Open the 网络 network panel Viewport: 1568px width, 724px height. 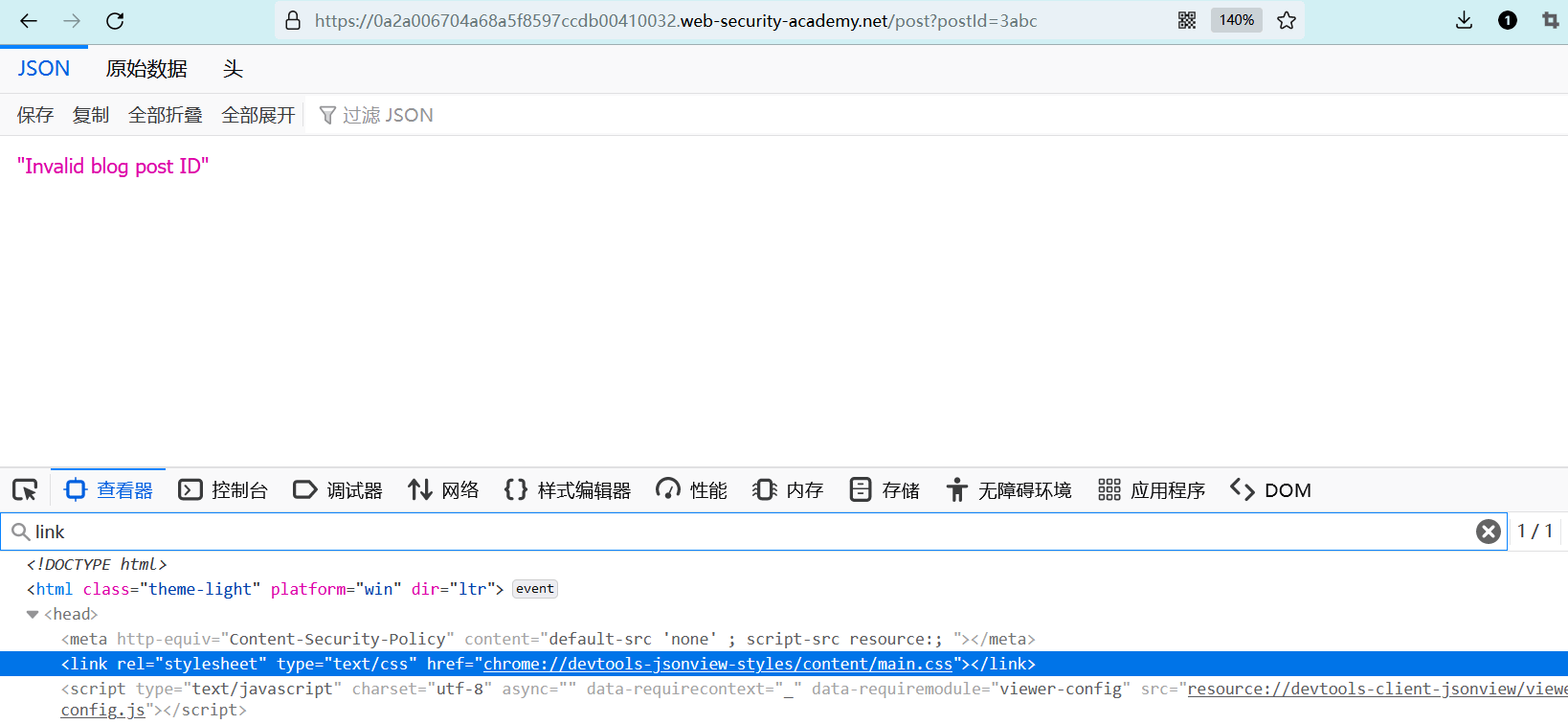coord(443,490)
